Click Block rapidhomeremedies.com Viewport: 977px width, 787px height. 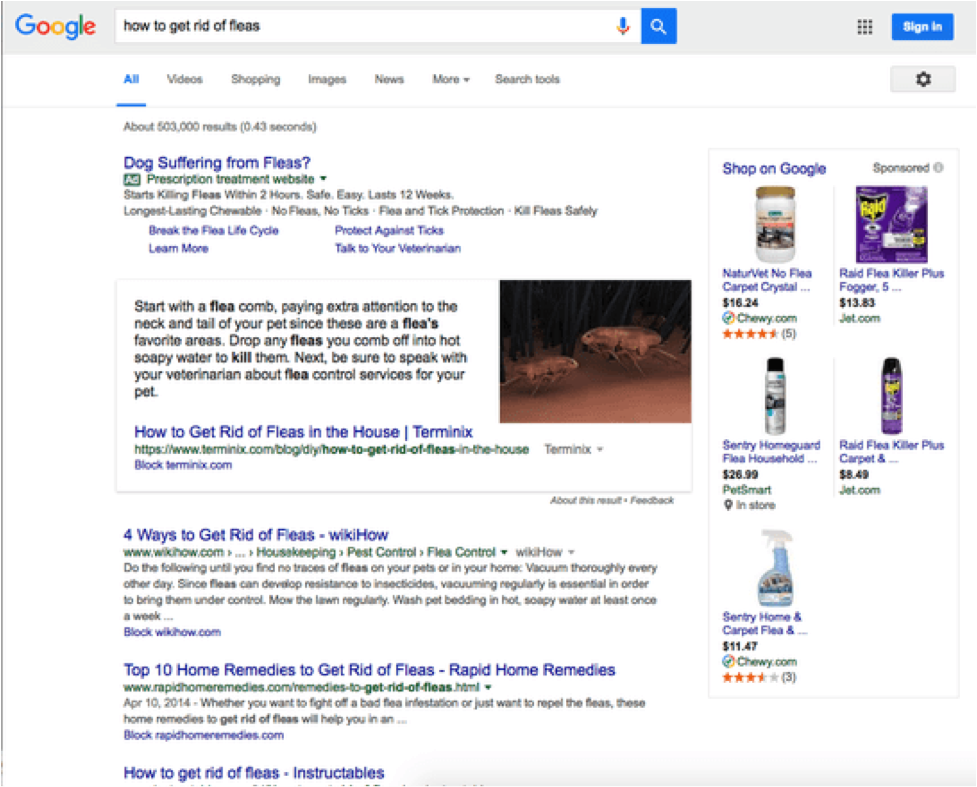(x=203, y=735)
